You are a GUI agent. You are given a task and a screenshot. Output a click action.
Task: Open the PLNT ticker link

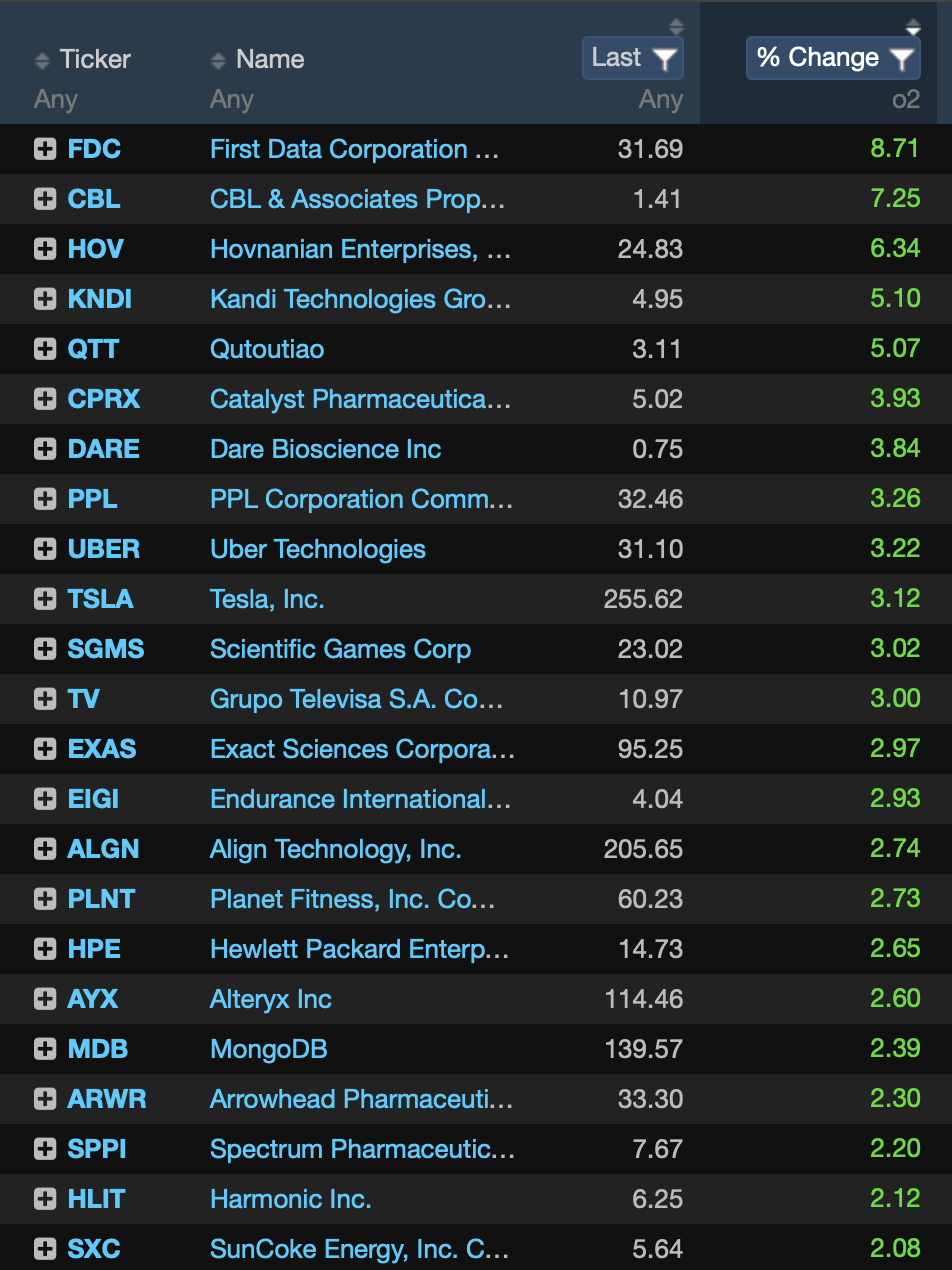pos(101,899)
